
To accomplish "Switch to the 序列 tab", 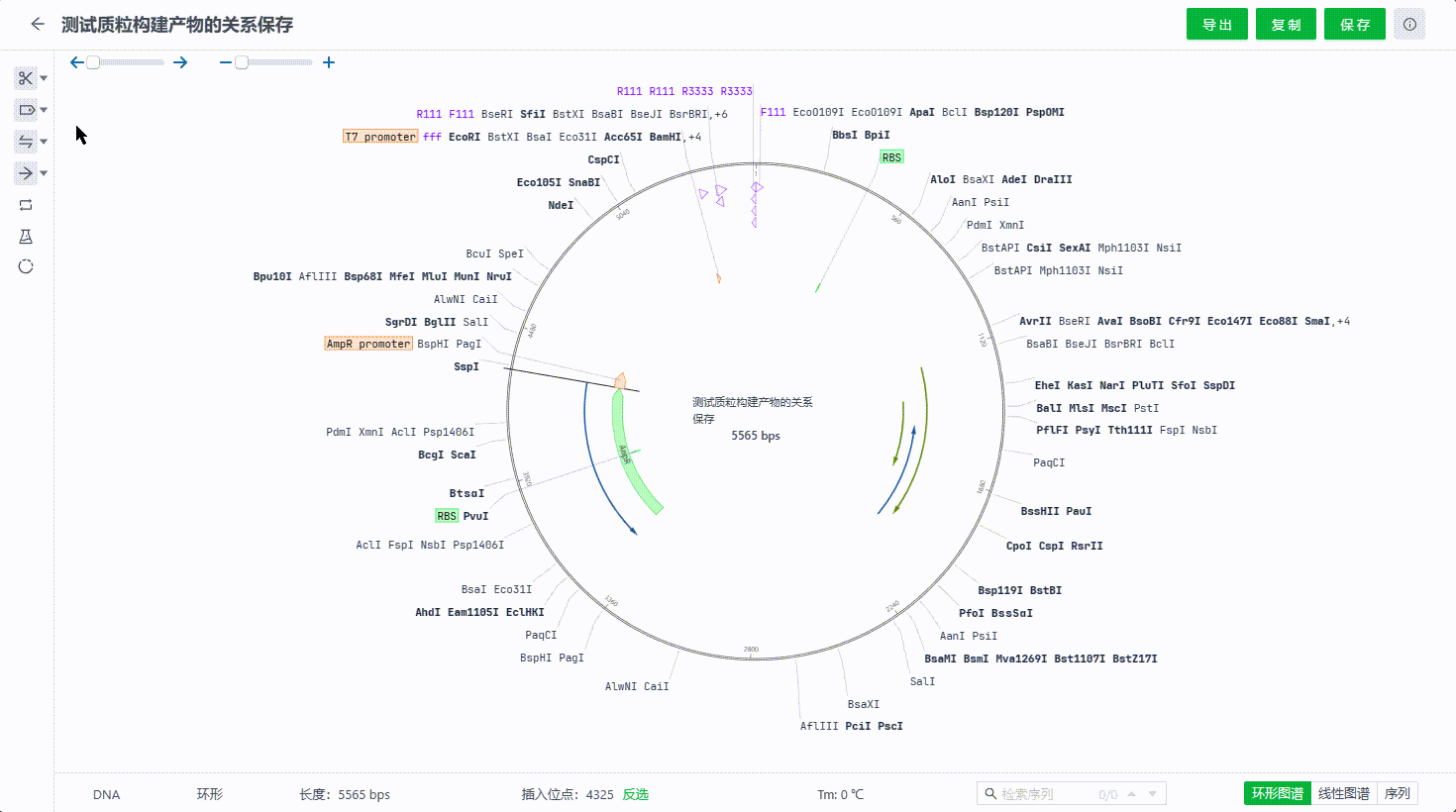I will 1397,793.
